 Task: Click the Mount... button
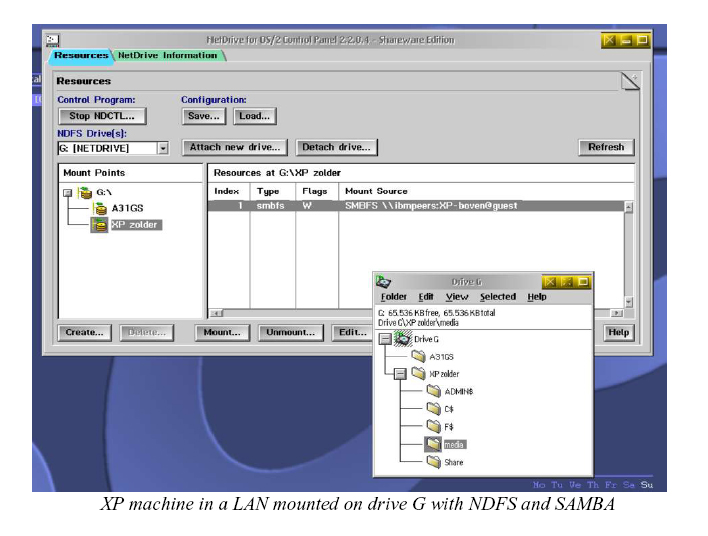[x=222, y=333]
